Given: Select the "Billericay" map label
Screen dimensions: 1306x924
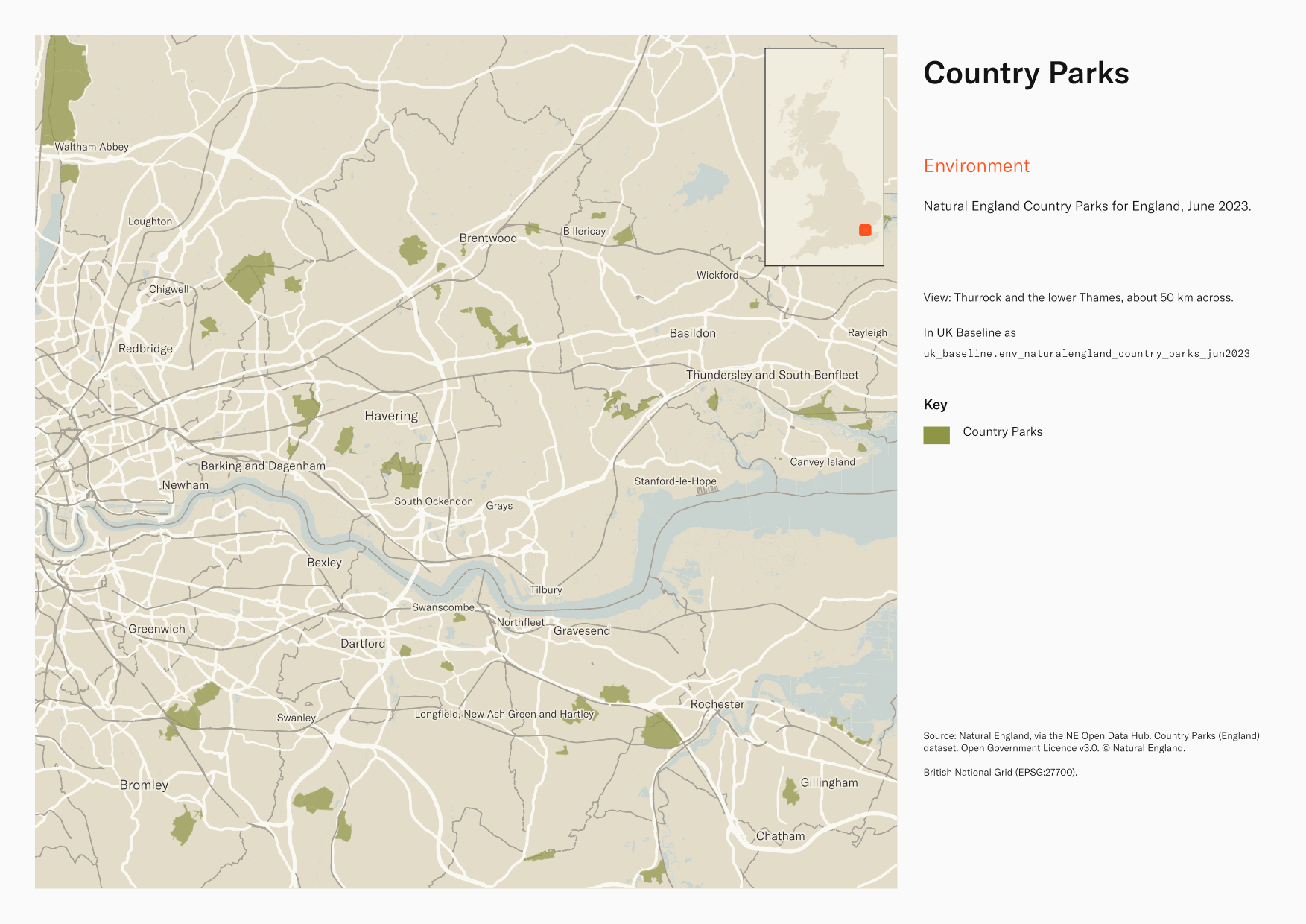Looking at the screenshot, I should 584,232.
